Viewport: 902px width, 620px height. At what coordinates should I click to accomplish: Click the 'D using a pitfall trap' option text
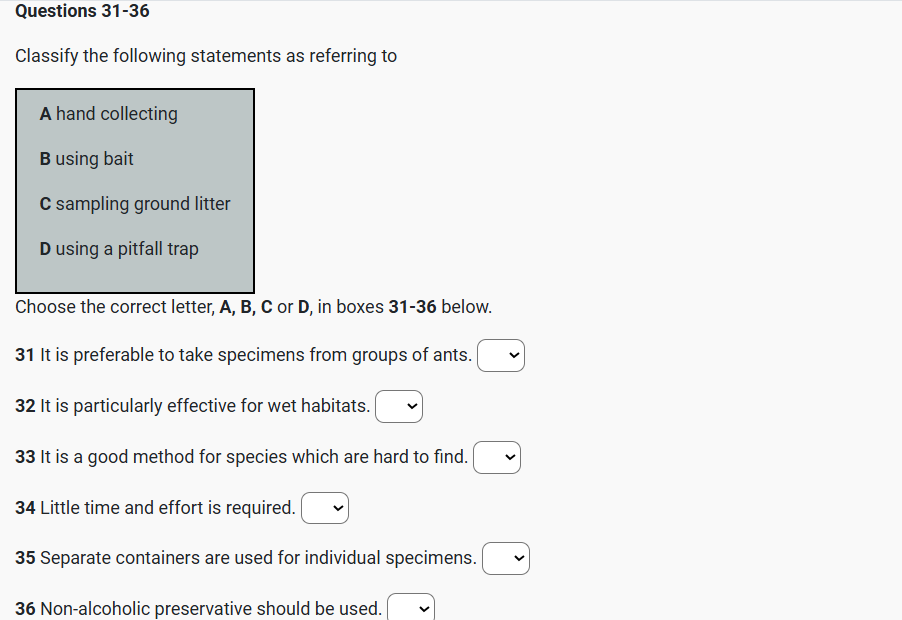pos(119,249)
